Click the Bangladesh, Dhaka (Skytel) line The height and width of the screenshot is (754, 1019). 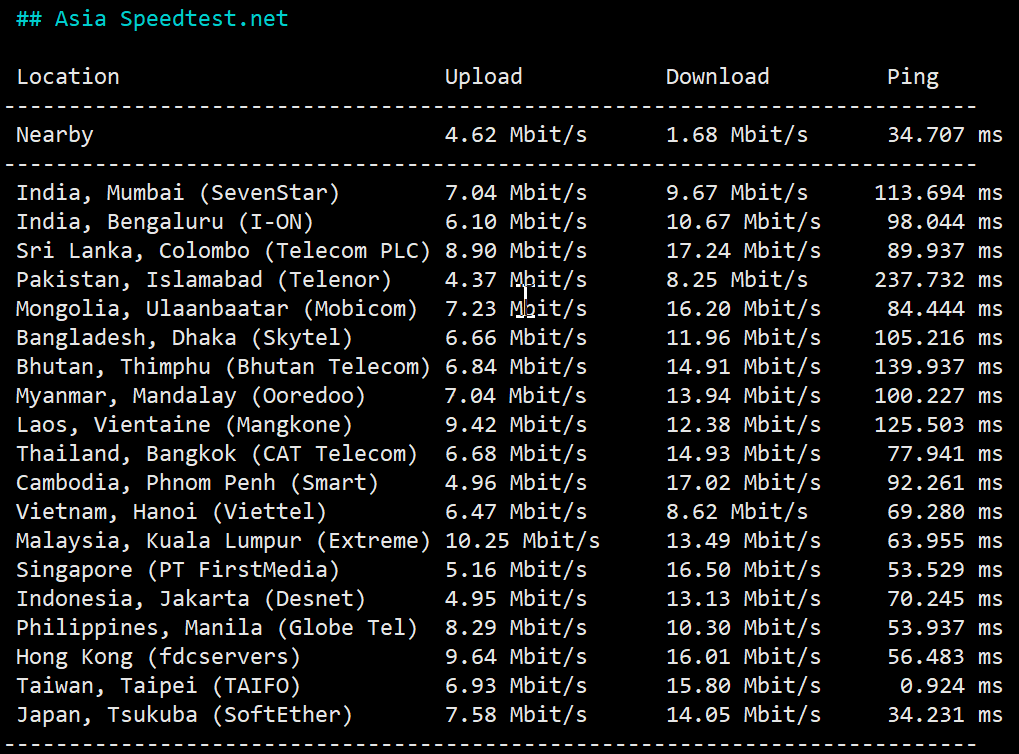tap(509, 338)
